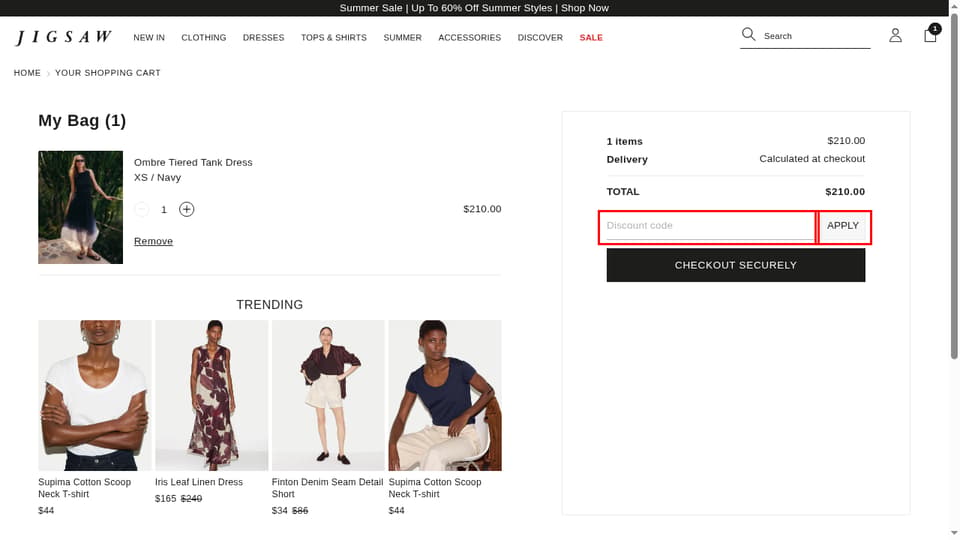Open the Tops & Shirts menu

(334, 37)
